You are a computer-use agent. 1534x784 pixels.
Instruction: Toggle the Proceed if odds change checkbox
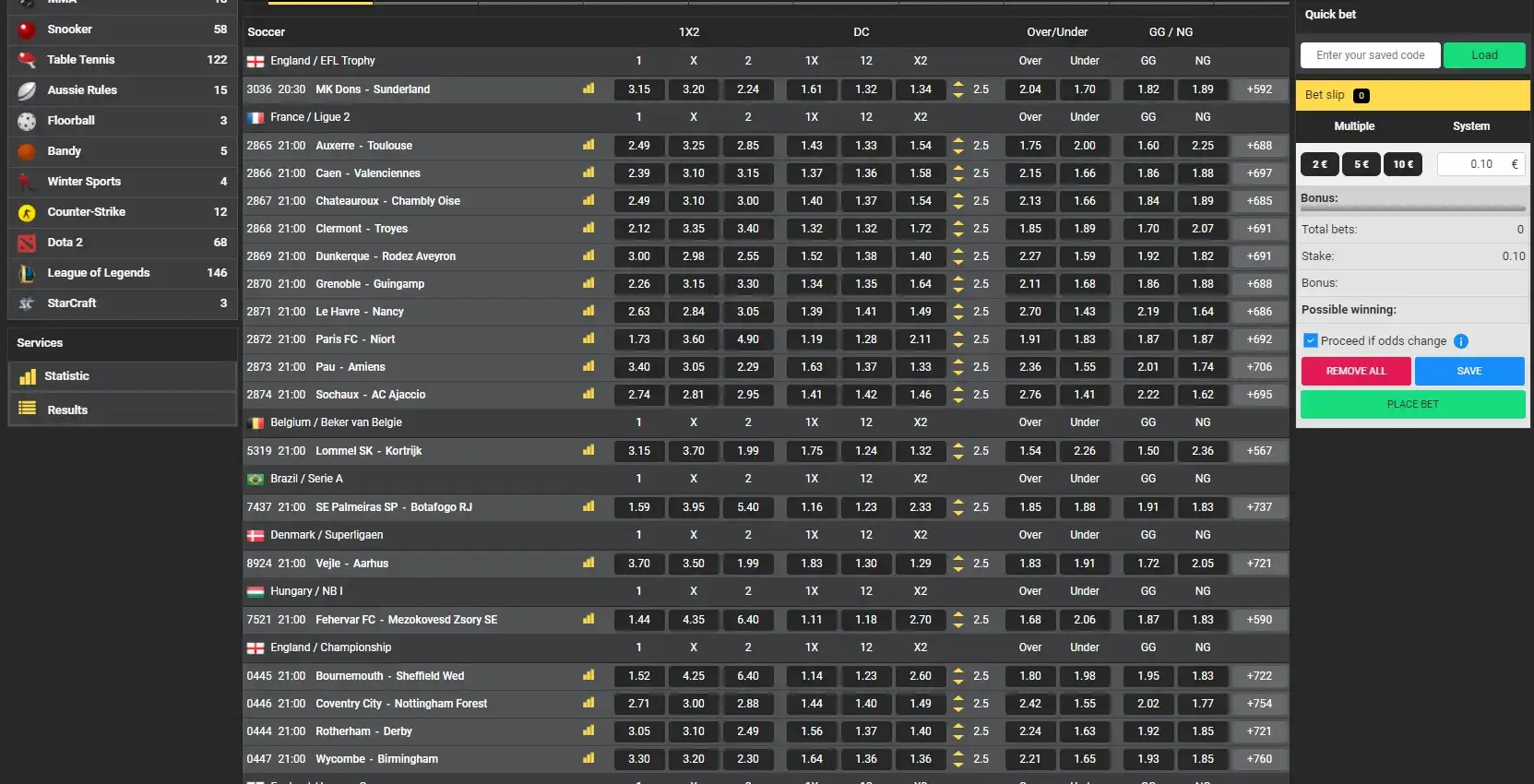[x=1310, y=341]
